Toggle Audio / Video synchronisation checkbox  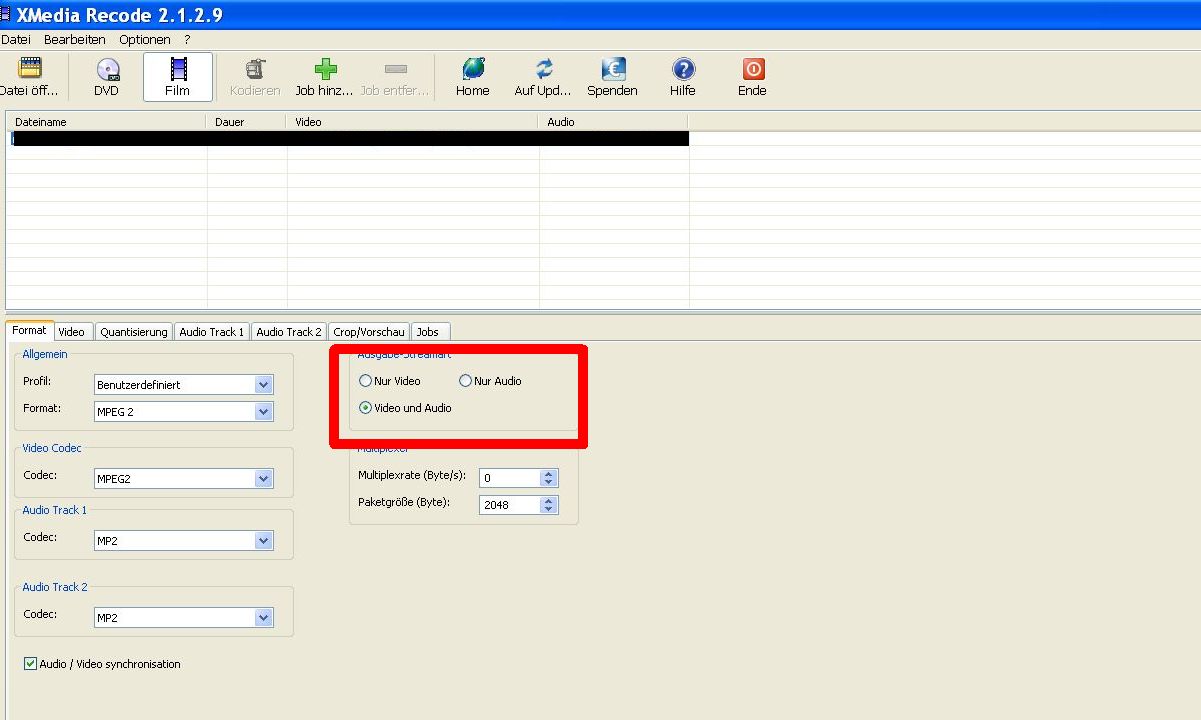(x=31, y=664)
